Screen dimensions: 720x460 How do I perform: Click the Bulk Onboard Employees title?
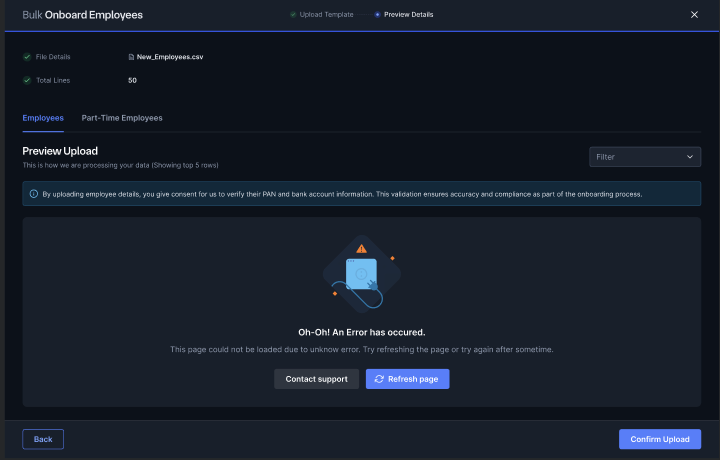pyautogui.click(x=83, y=15)
